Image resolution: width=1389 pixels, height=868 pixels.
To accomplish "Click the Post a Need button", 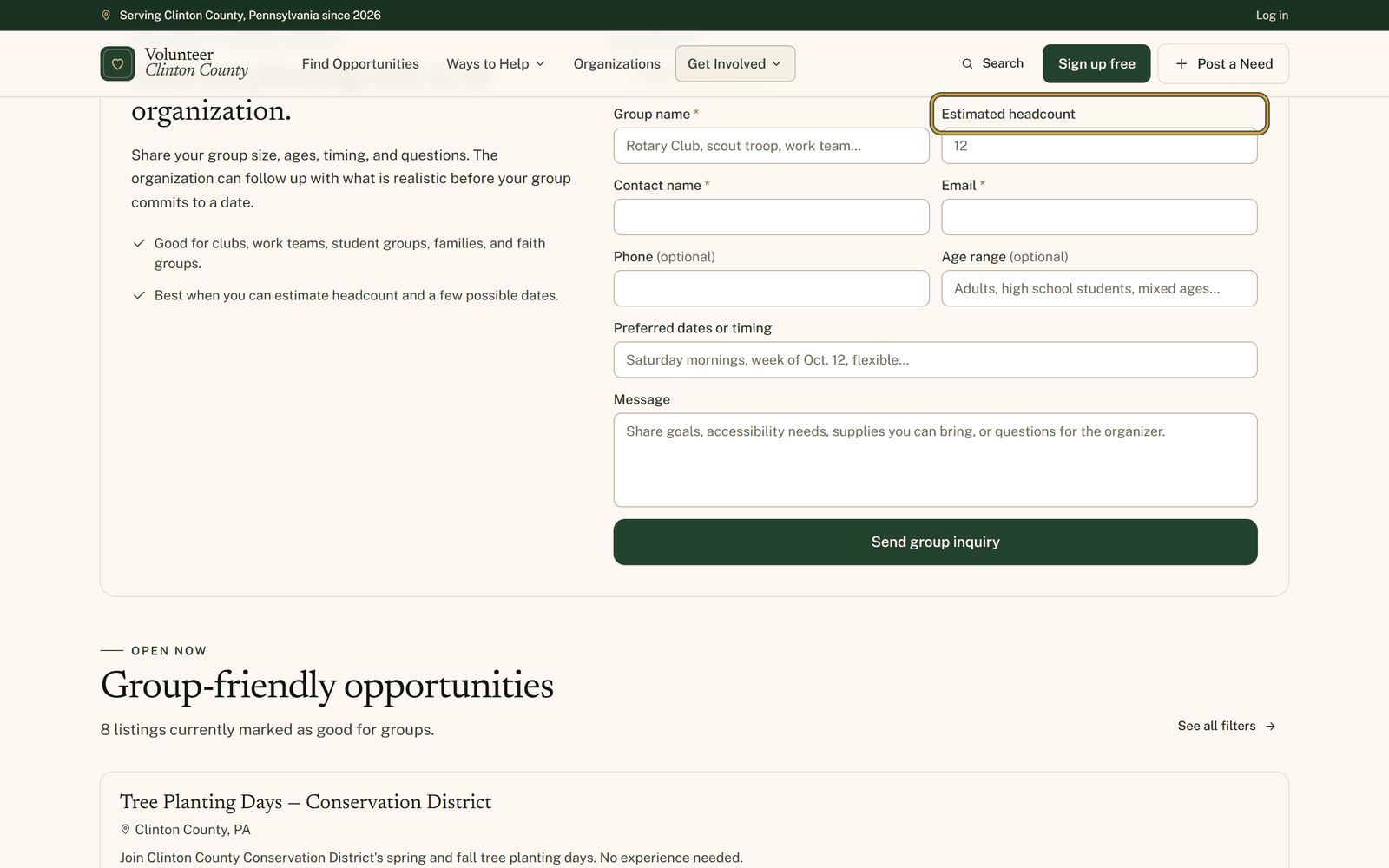I will pos(1223,63).
